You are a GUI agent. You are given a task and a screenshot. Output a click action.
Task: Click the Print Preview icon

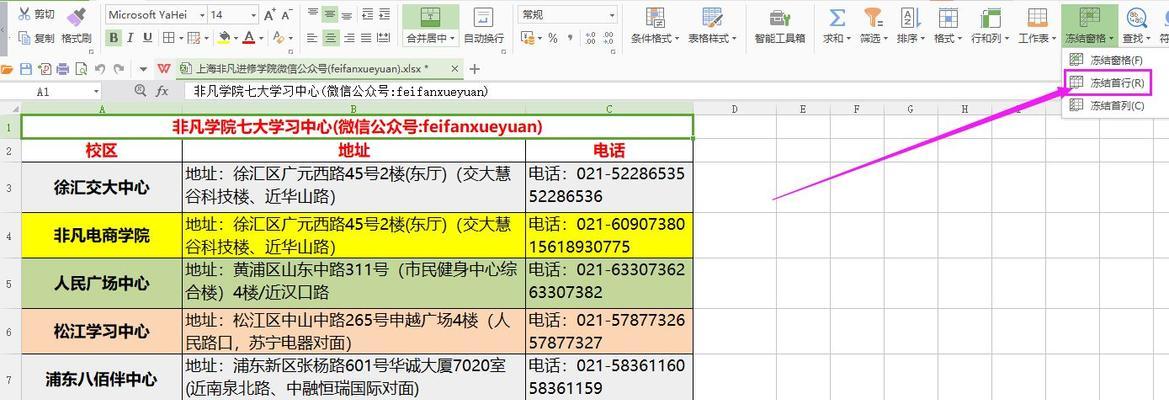81,69
